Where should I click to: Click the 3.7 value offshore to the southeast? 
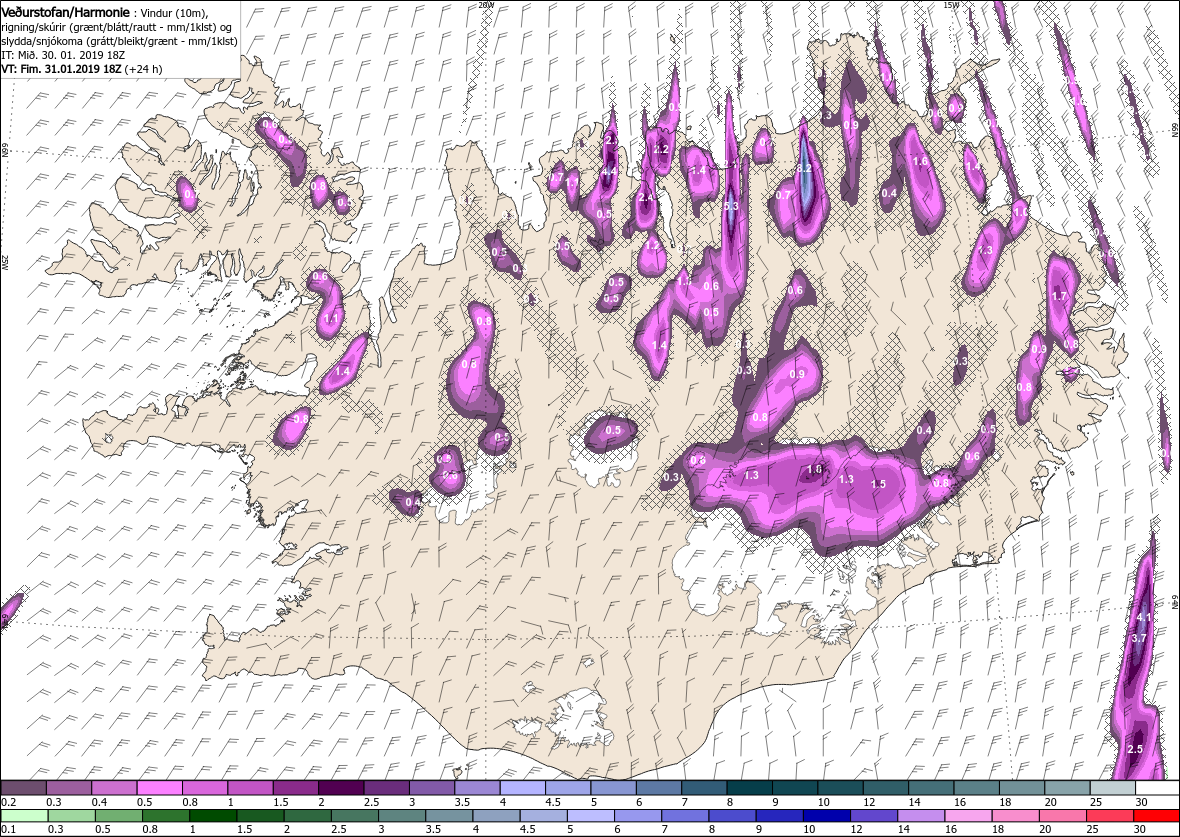pyautogui.click(x=1139, y=638)
